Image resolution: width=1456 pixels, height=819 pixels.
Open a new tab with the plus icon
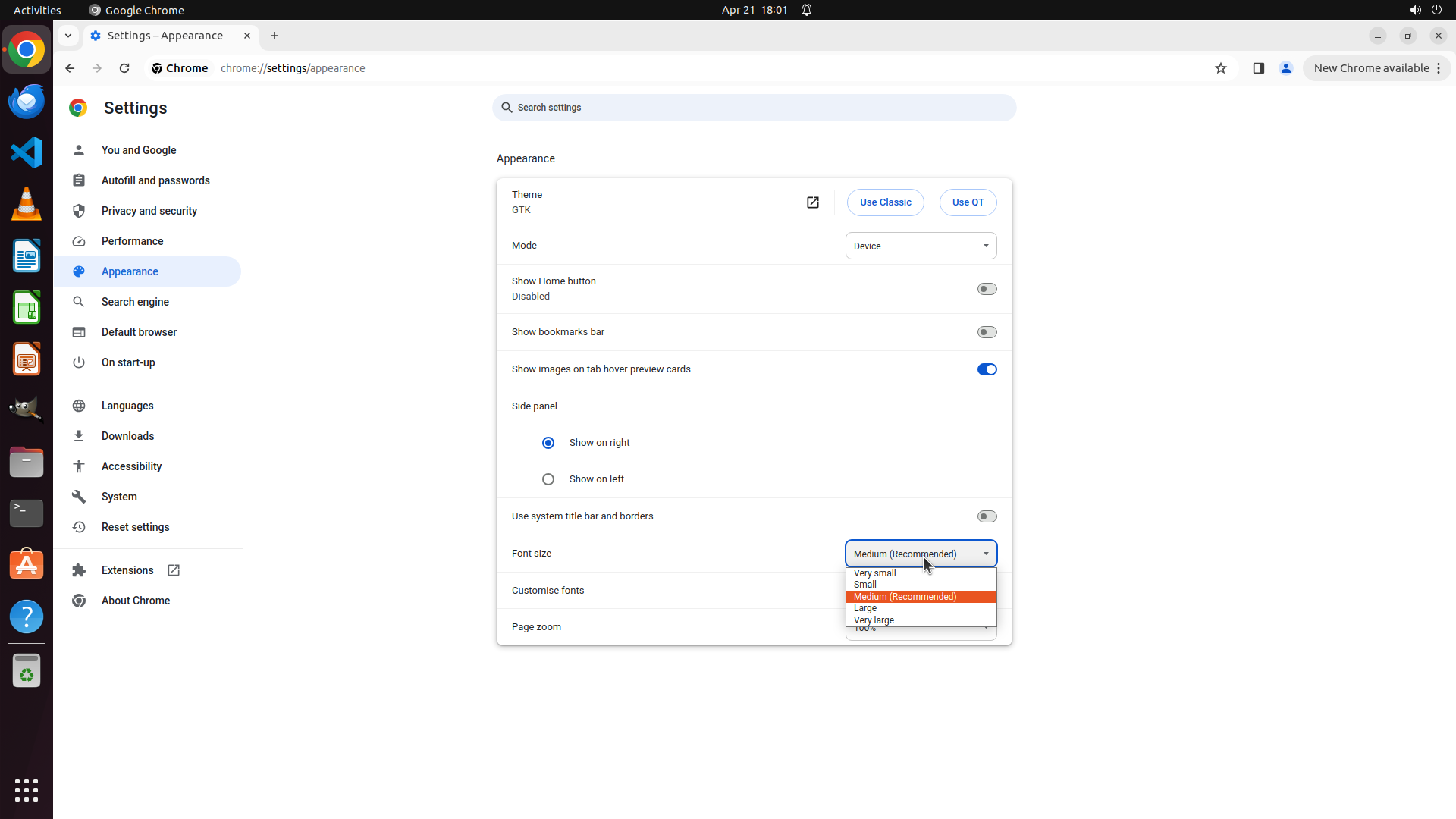[275, 36]
